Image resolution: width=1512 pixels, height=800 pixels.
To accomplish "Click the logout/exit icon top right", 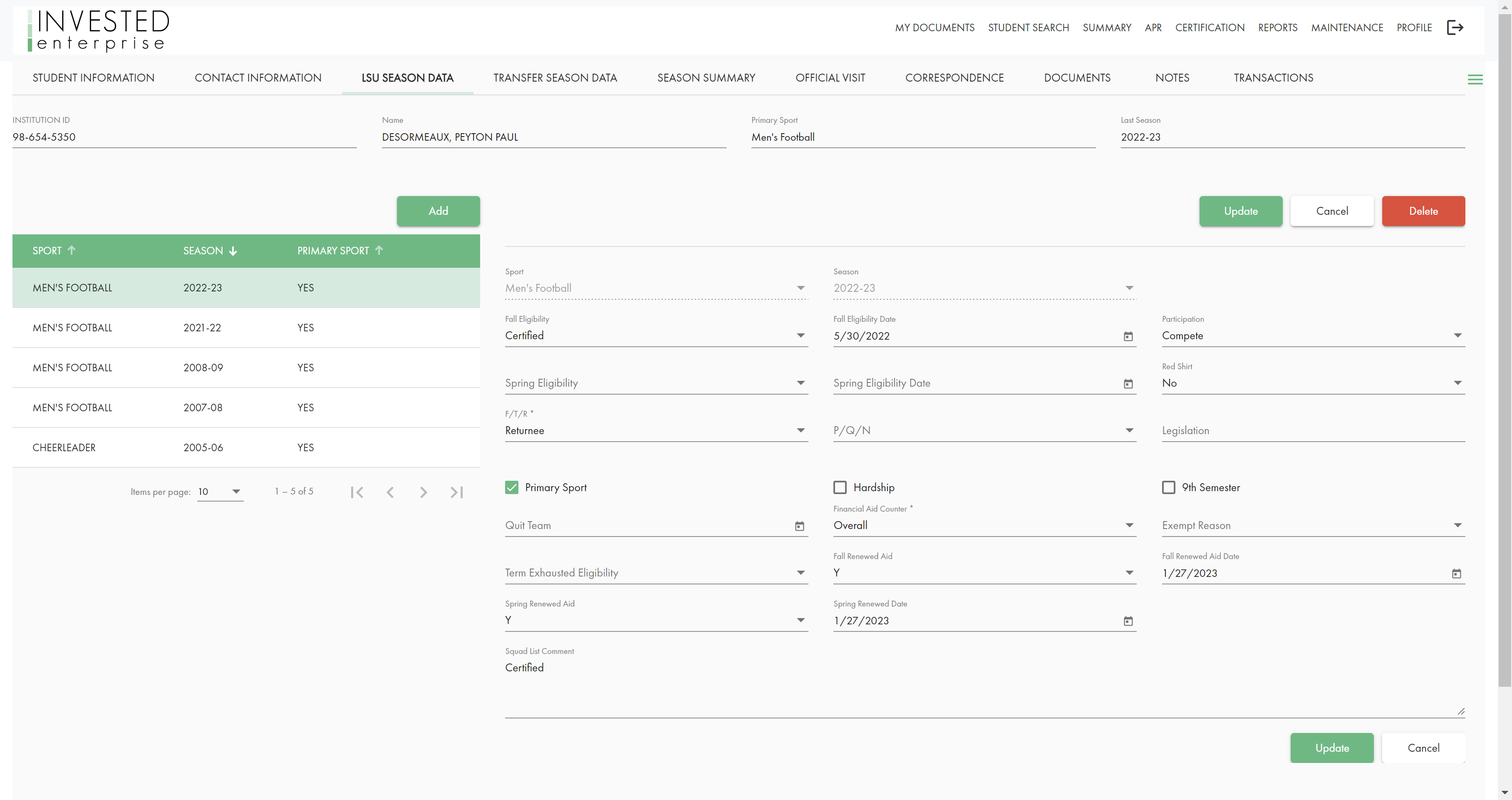I will click(x=1456, y=27).
